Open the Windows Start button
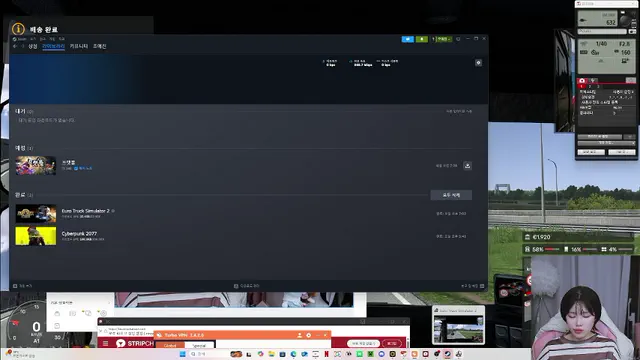The width and height of the screenshot is (640, 360). point(182,354)
